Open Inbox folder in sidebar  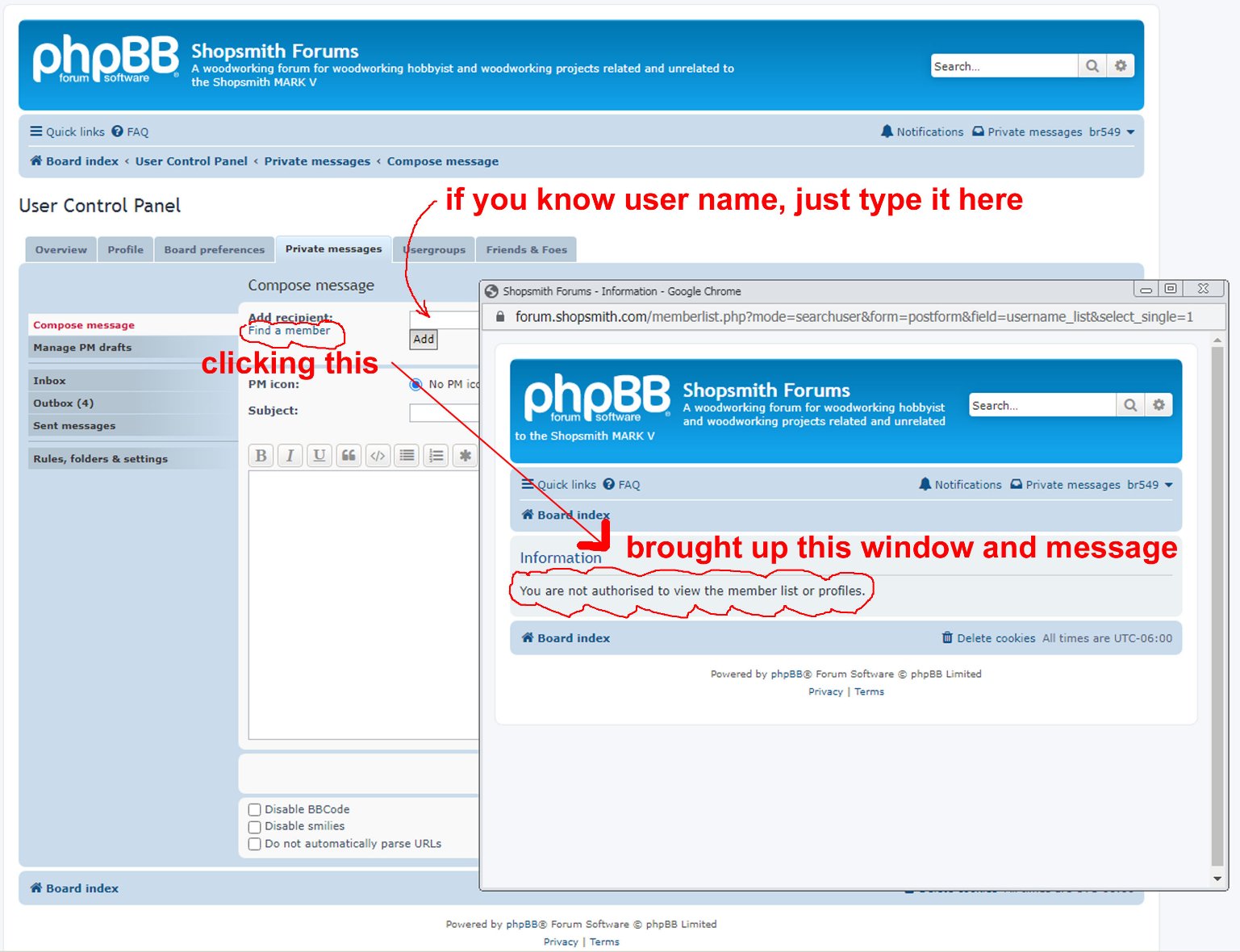pos(133,381)
